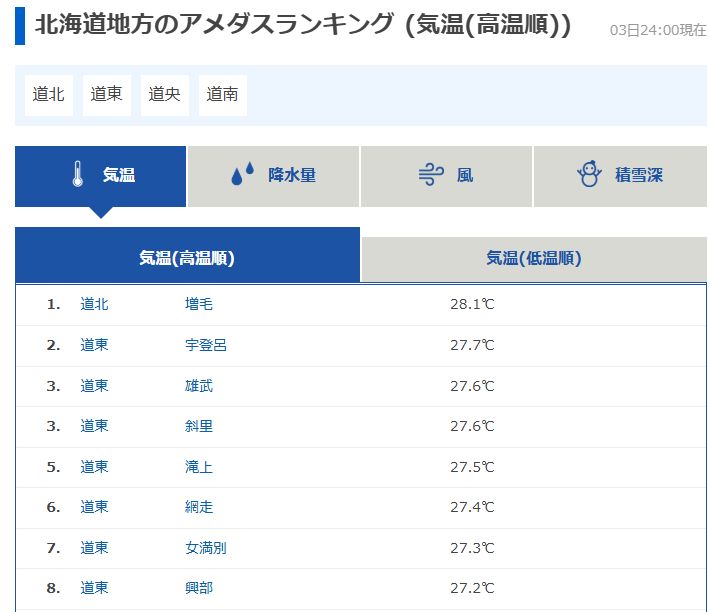The image size is (710, 612).
Task: Click the 道東 link in the 宇登呂 row
Action: click(95, 345)
